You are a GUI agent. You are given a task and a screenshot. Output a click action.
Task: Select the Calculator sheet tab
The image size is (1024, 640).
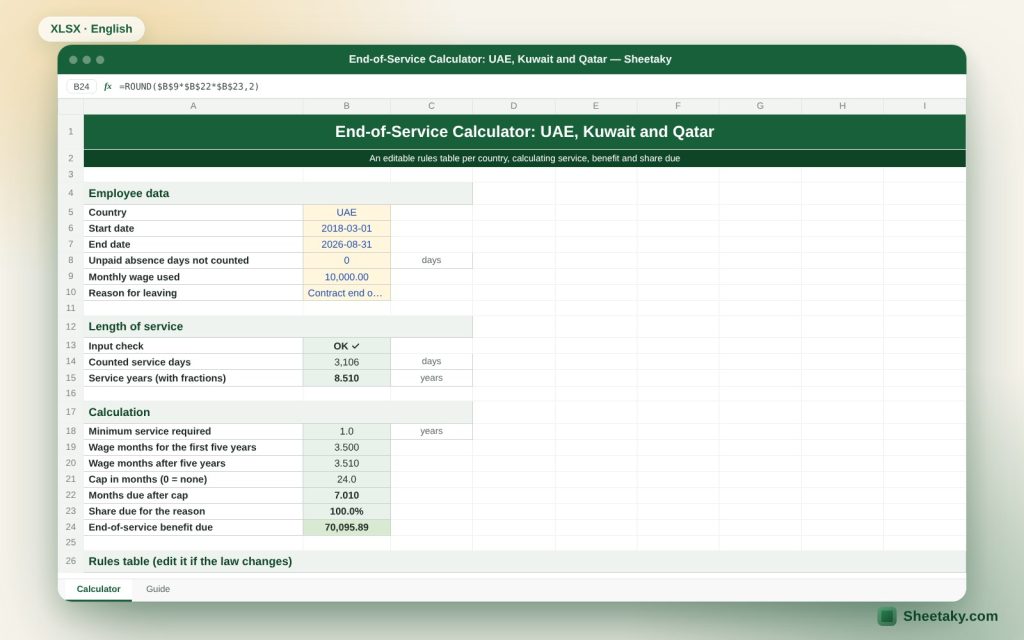click(99, 588)
